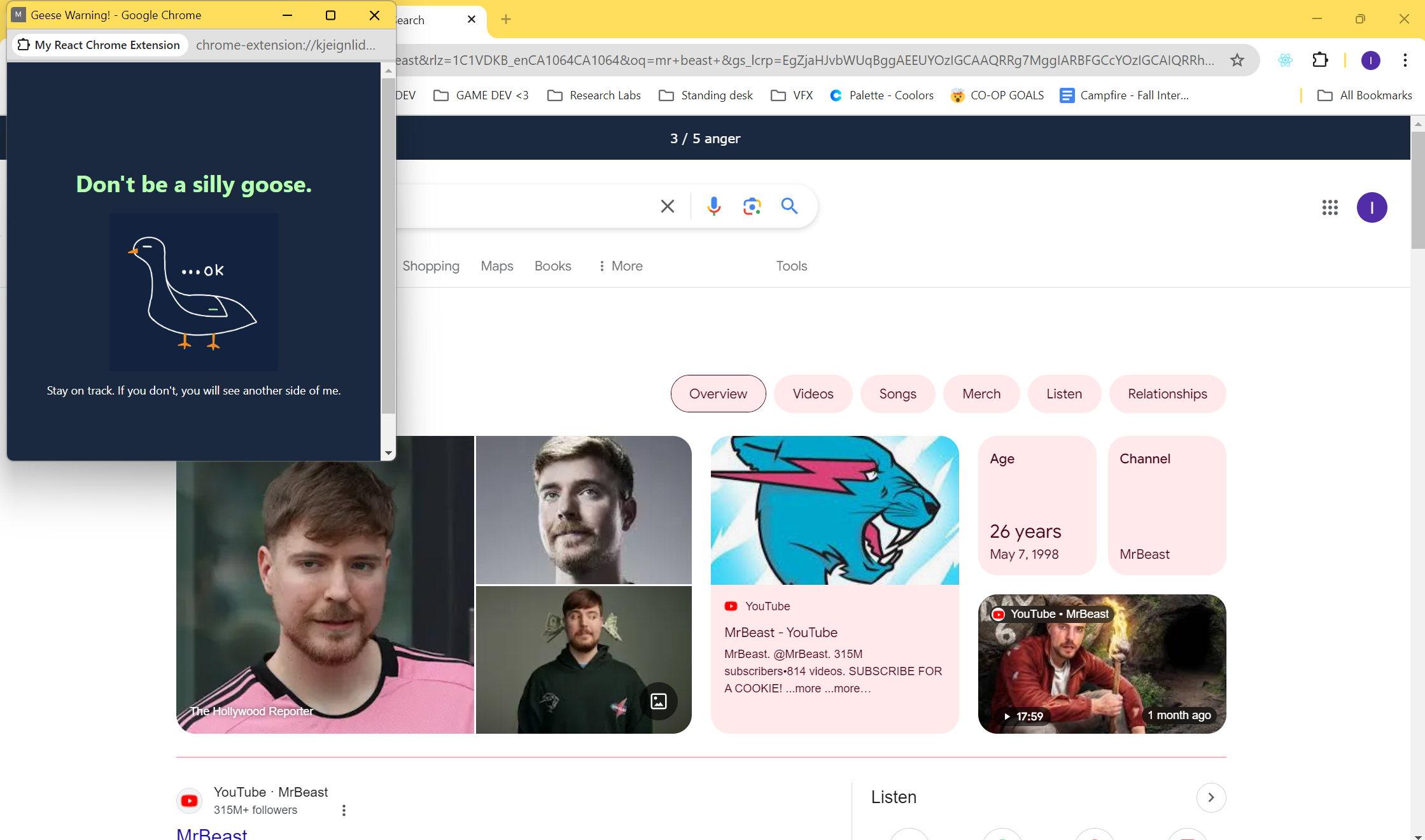The width and height of the screenshot is (1425, 840).
Task: Open the Google apps grid icon
Action: (x=1330, y=207)
